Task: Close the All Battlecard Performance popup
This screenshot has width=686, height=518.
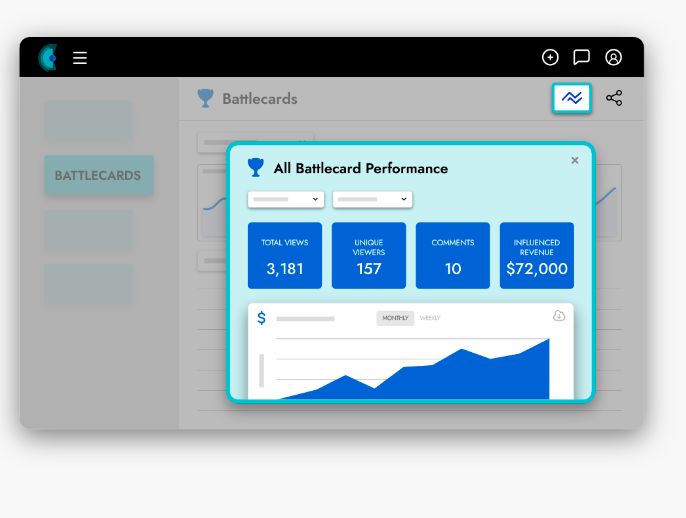Action: 575,161
